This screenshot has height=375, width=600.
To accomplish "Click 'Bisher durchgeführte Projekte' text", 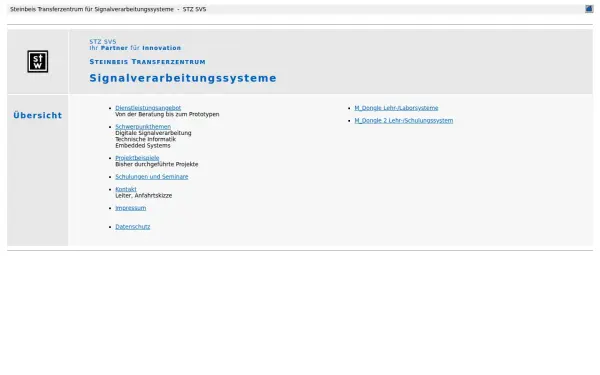I will 157,164.
